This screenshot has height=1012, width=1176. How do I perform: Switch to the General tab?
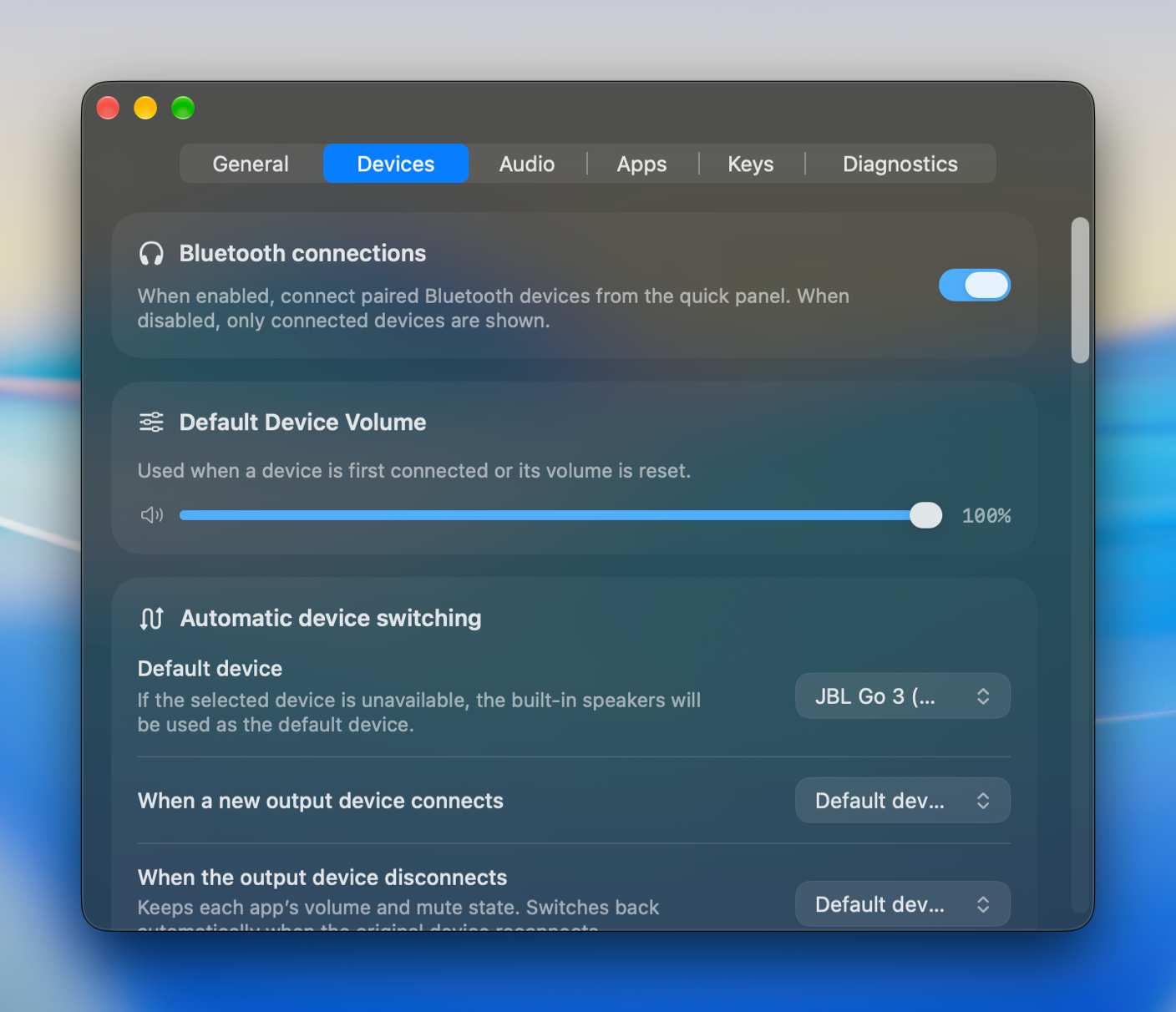(251, 164)
